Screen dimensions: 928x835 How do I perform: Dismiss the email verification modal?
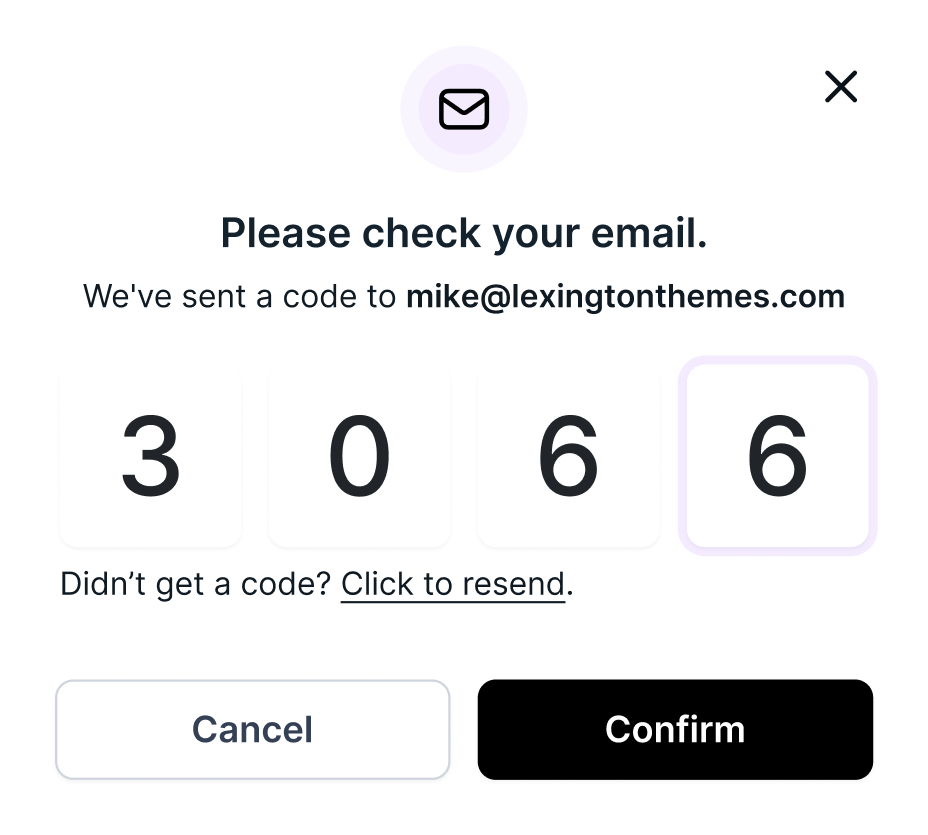(x=841, y=87)
